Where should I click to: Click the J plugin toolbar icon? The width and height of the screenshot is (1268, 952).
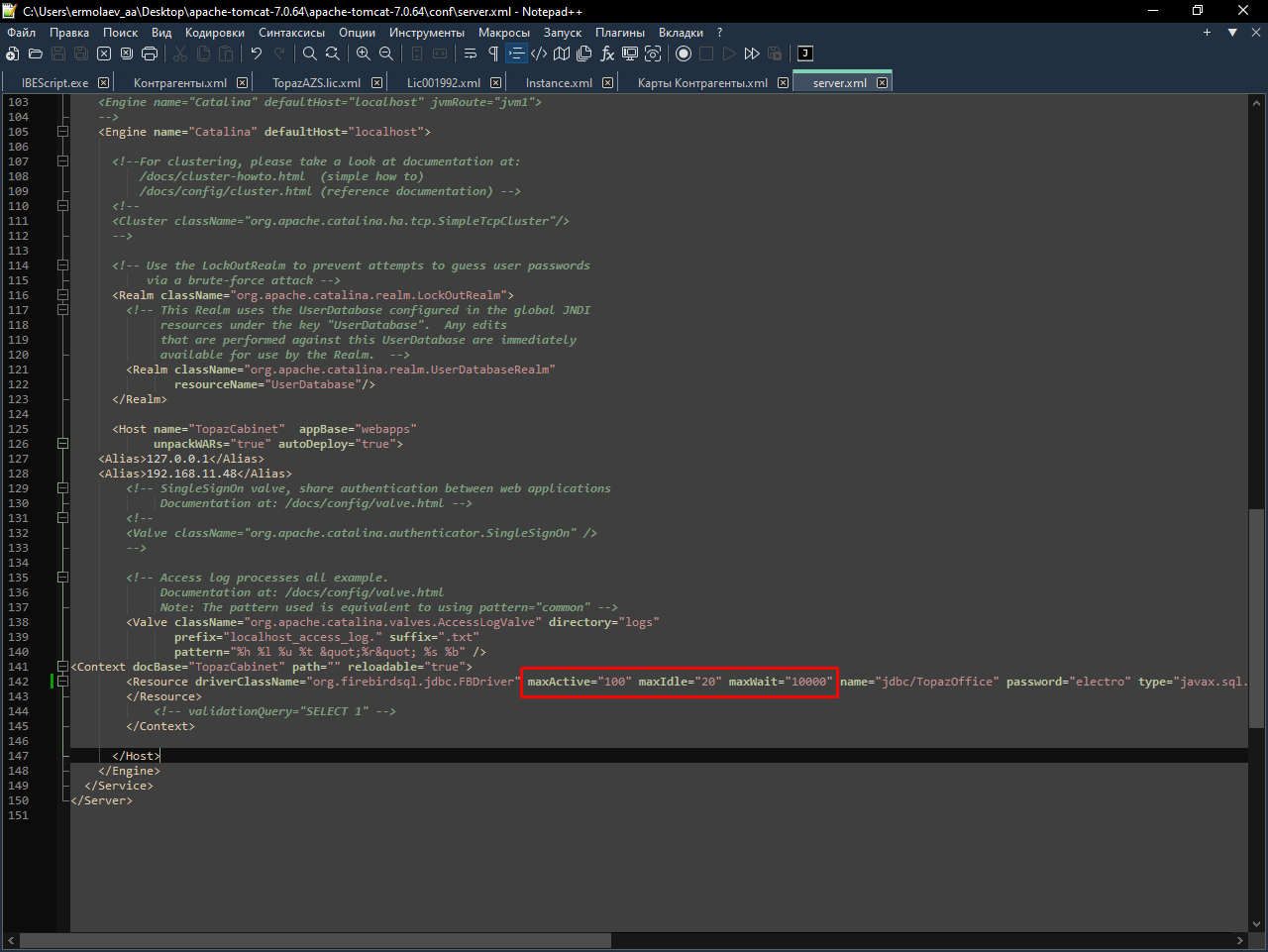[x=805, y=53]
